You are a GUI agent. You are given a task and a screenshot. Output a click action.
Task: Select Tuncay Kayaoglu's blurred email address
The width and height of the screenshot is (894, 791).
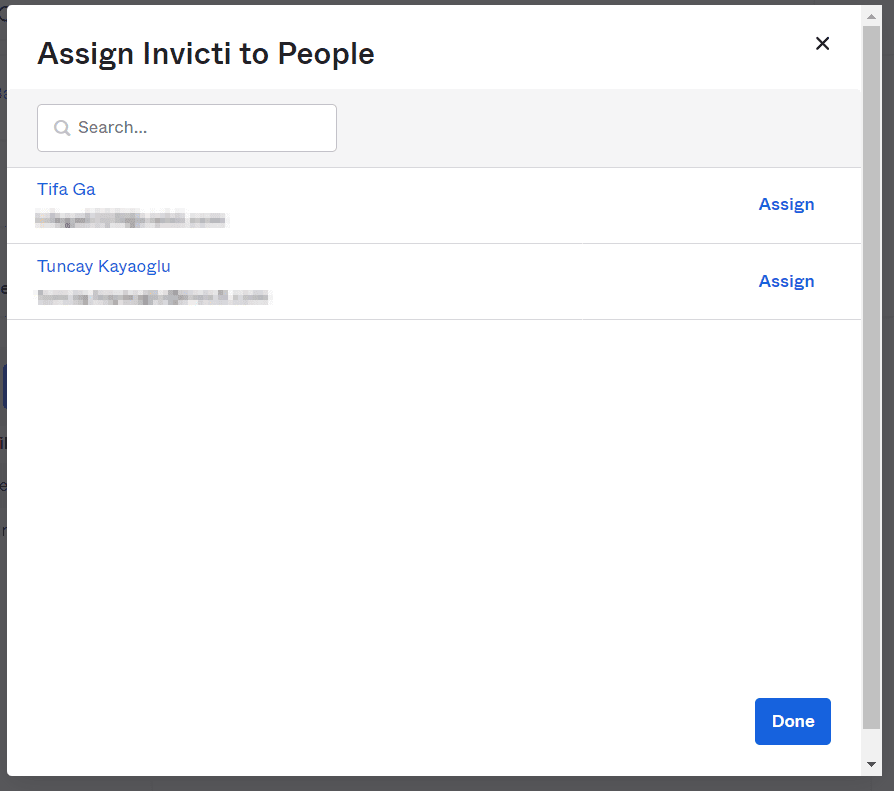[153, 297]
